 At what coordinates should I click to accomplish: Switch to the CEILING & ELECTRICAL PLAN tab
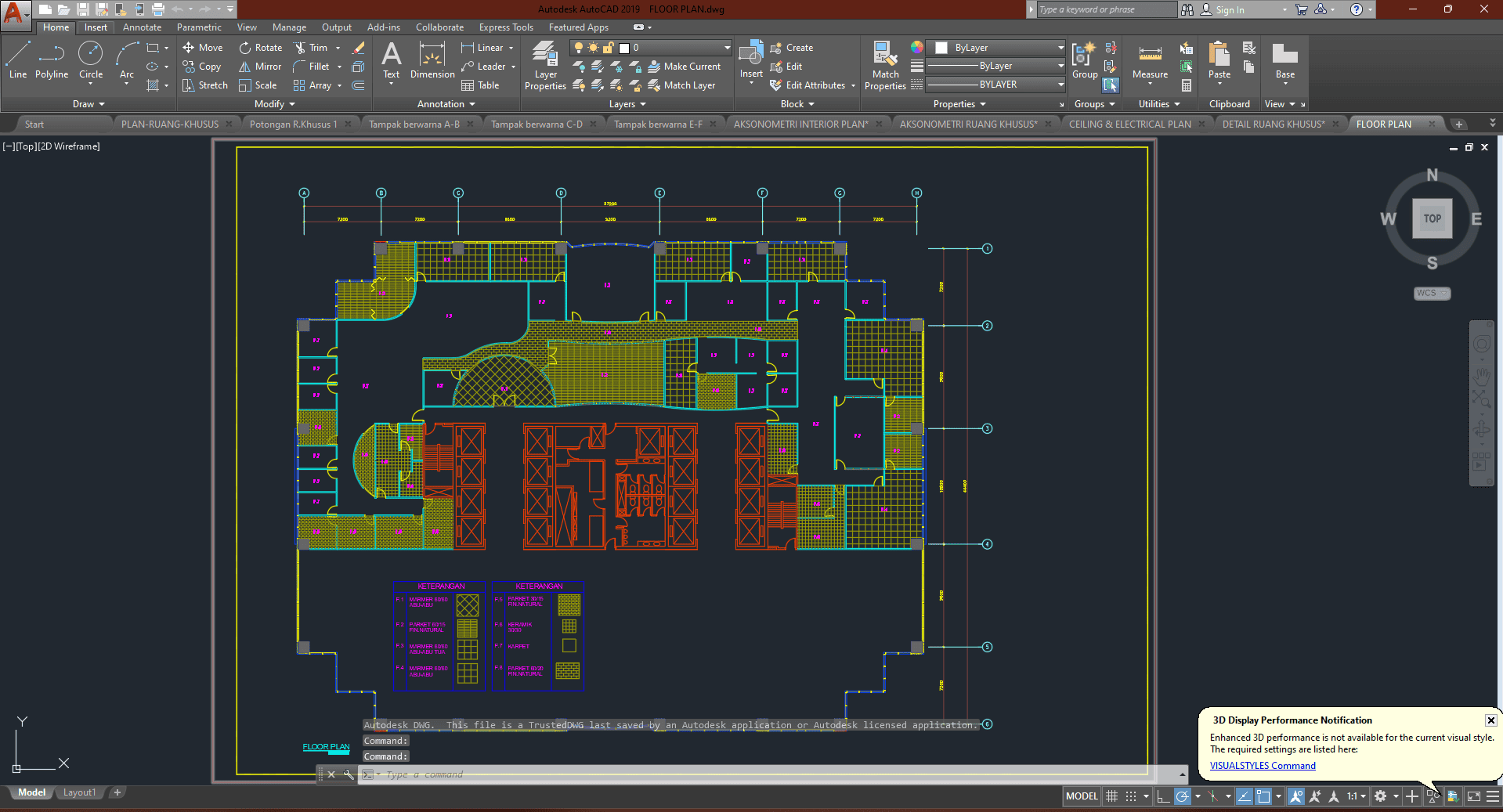[x=1129, y=124]
